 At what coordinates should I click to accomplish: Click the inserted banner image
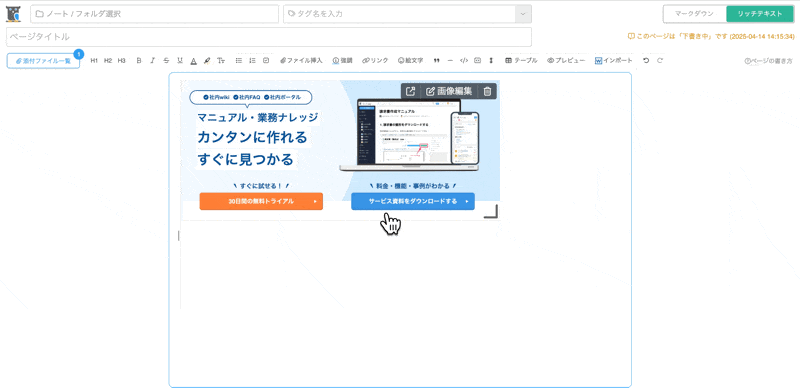tap(341, 150)
